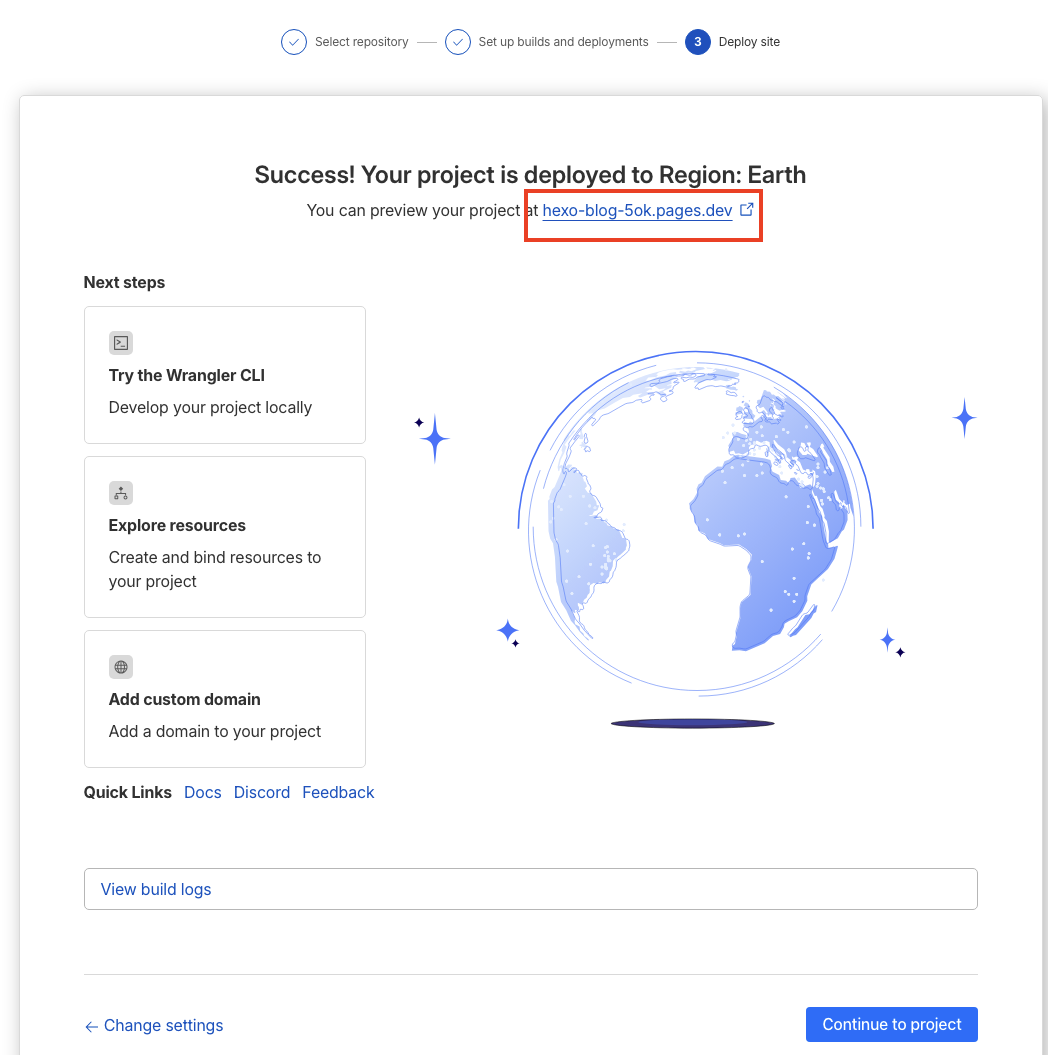Click the terminal icon in Wrangler CLI card
The height and width of the screenshot is (1055, 1048).
click(x=121, y=343)
